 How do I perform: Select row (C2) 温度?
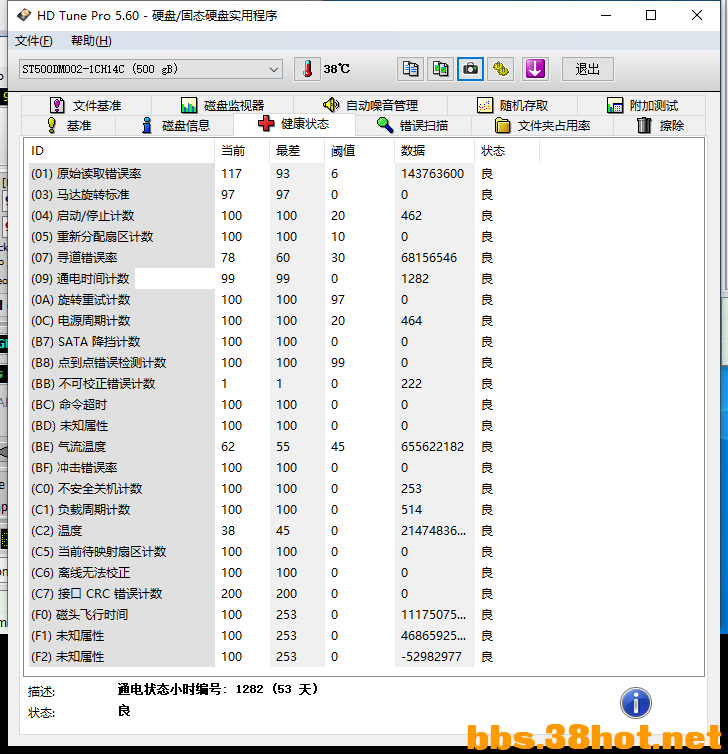pyautogui.click(x=284, y=531)
